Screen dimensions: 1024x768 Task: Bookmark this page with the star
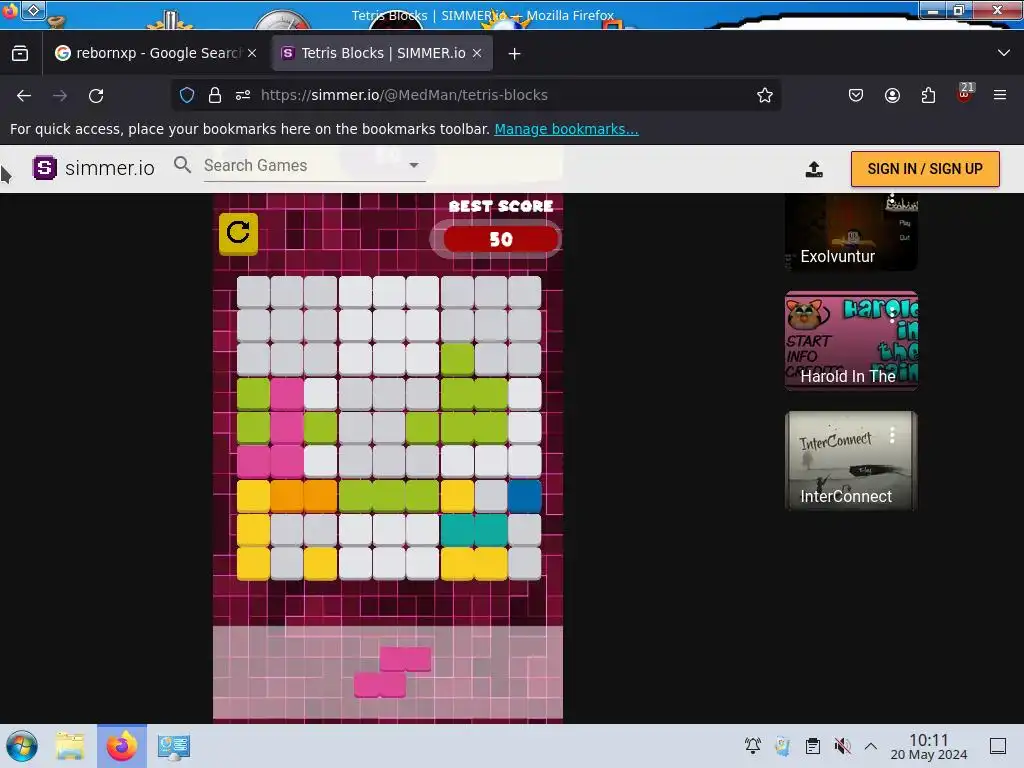[765, 95]
